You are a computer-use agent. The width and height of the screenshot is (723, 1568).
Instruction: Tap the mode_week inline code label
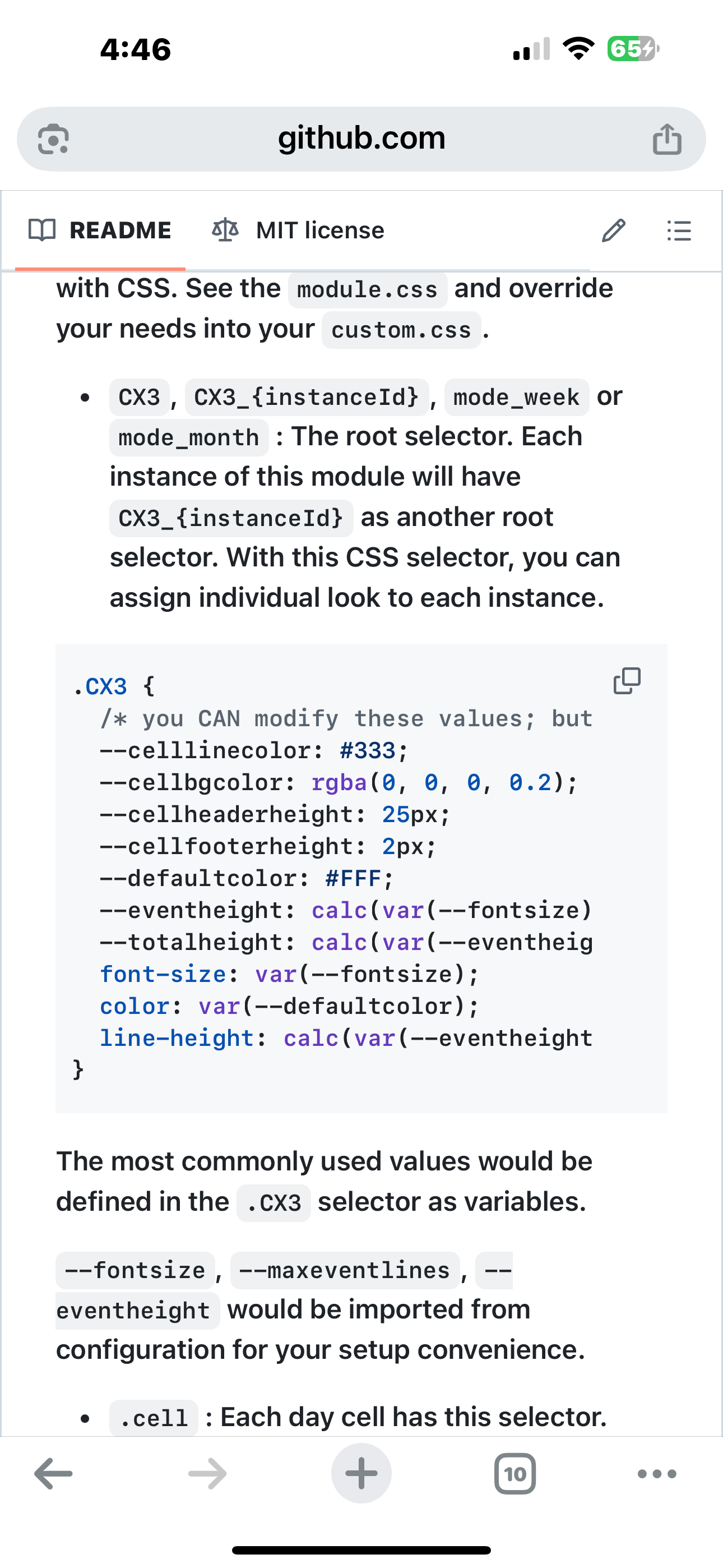[516, 398]
